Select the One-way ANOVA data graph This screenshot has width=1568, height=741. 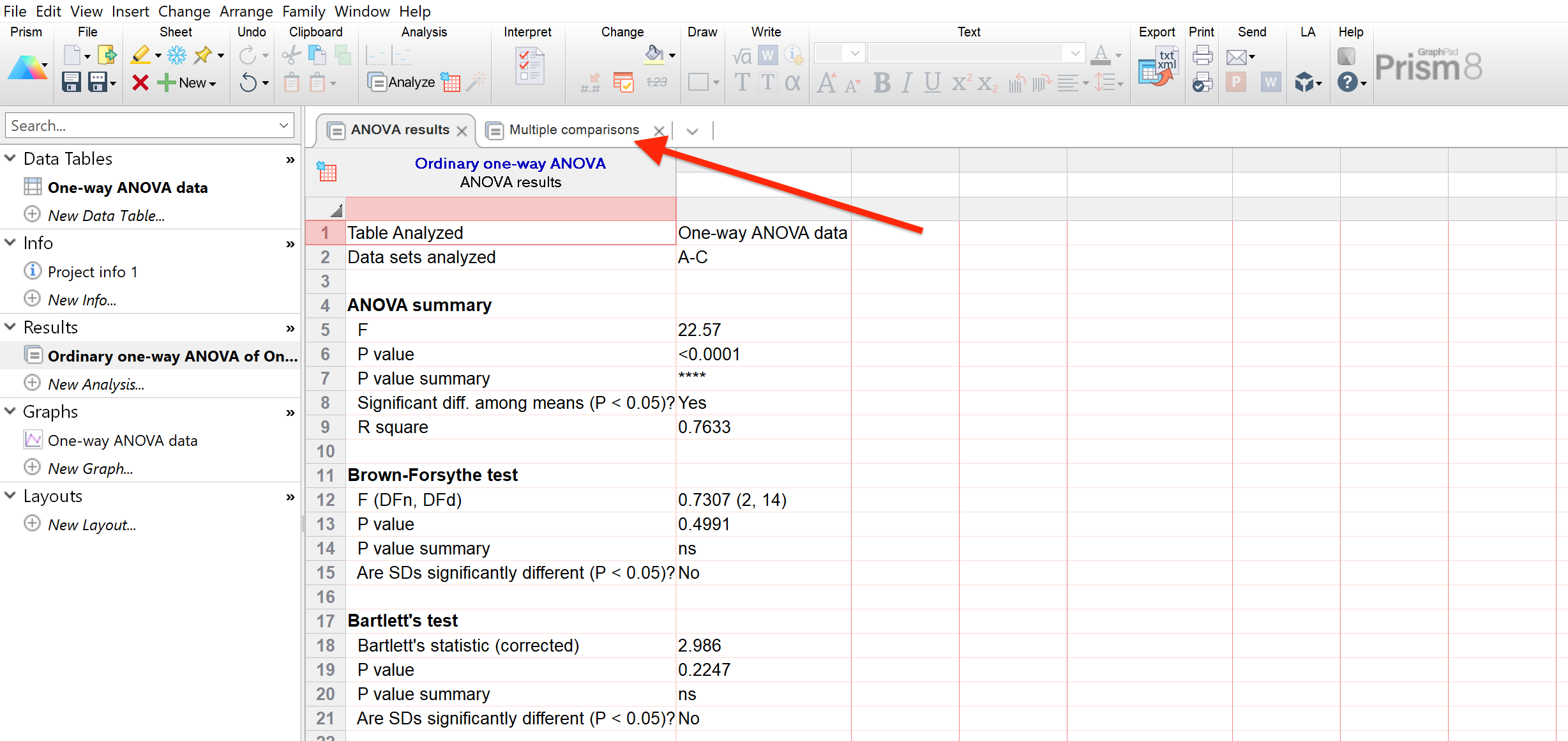tap(123, 440)
